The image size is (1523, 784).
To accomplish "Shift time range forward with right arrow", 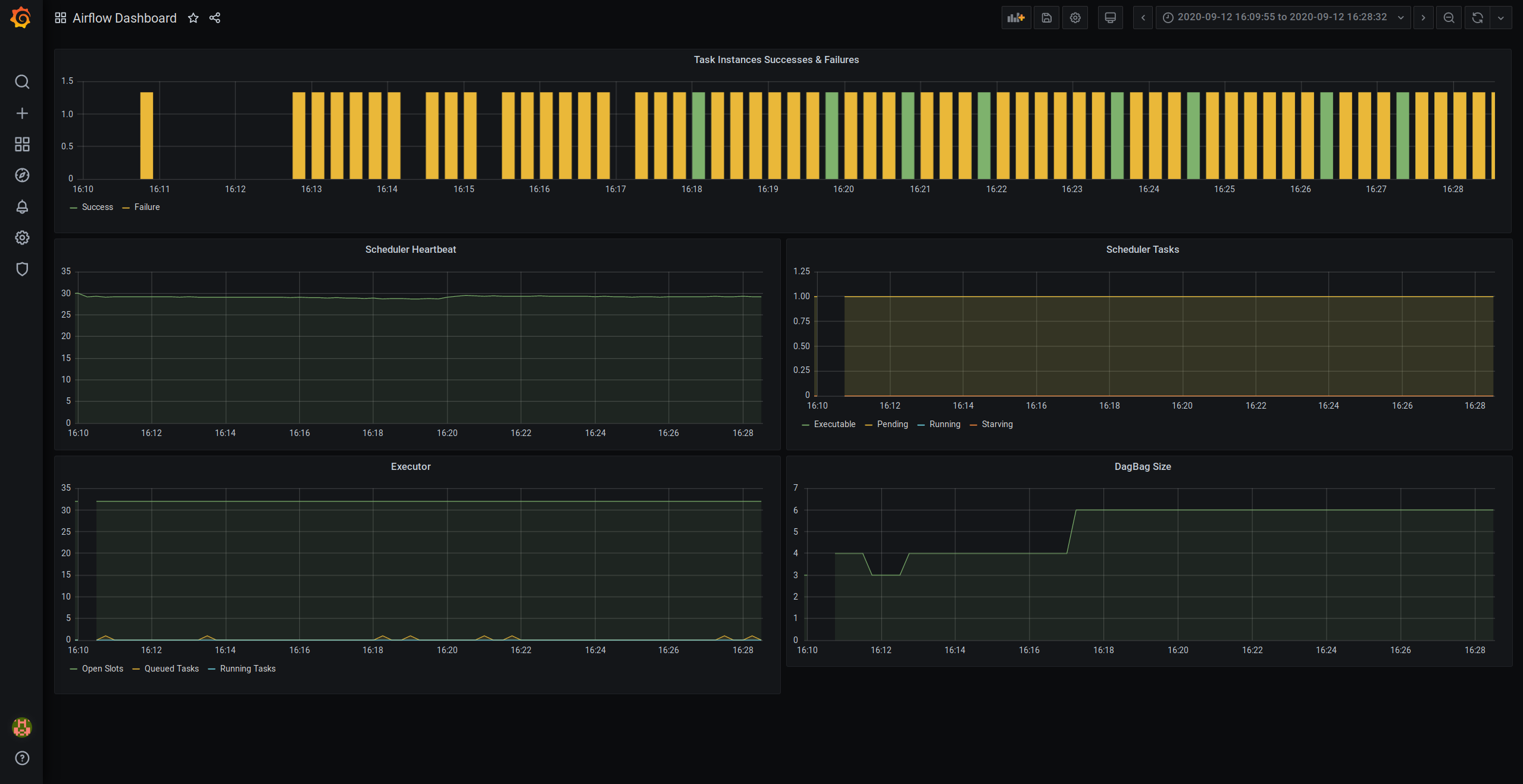I will (1423, 18).
